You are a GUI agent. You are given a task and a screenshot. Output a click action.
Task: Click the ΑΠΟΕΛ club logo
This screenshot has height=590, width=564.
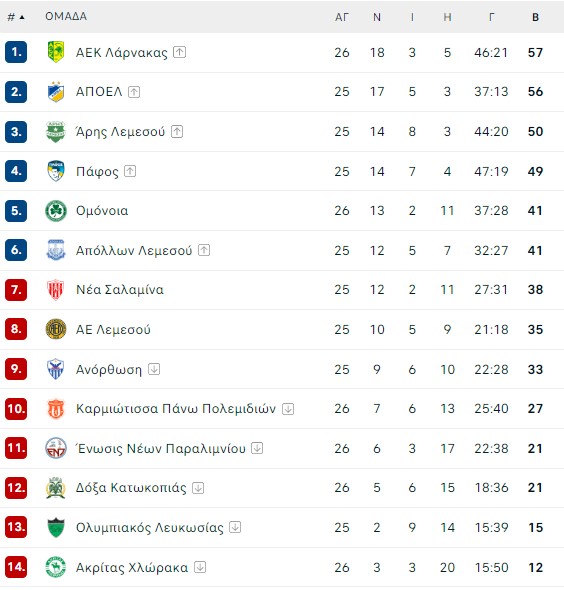(x=56, y=91)
